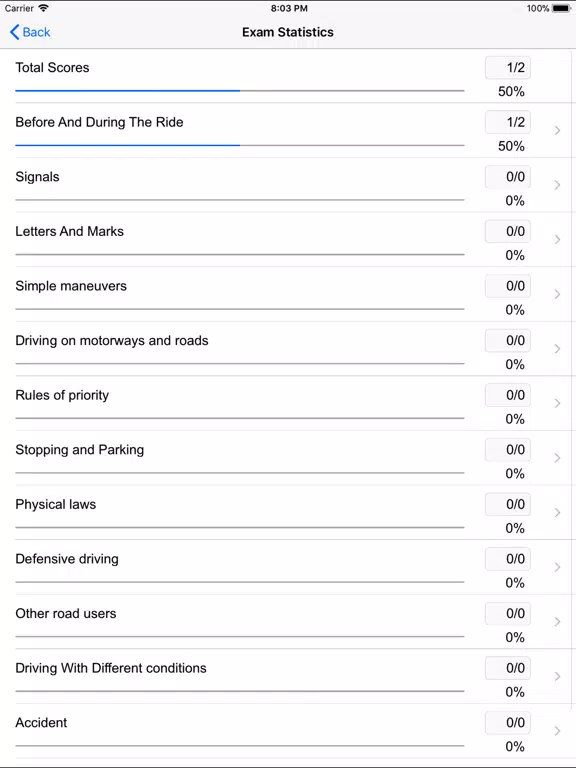Go Back to the previous screen

pyautogui.click(x=30, y=32)
